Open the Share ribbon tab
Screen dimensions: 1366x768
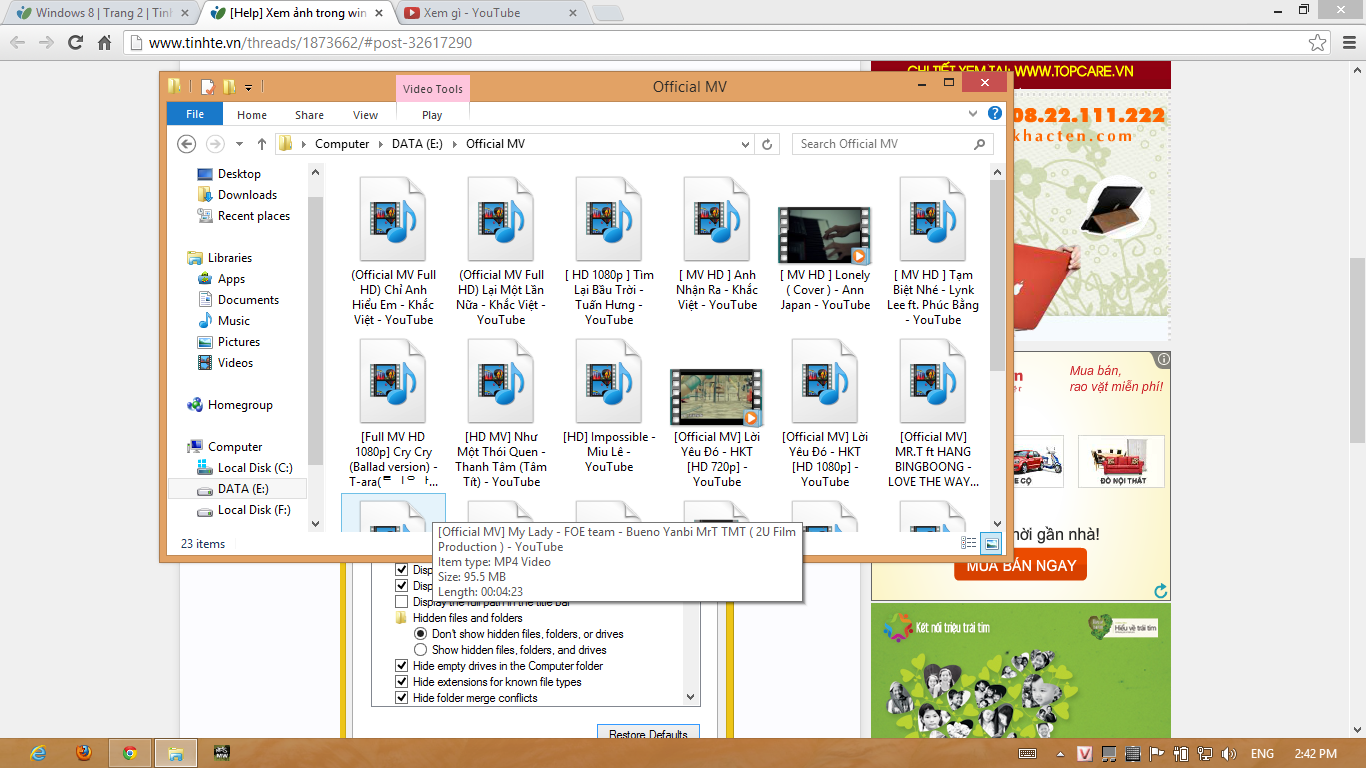(309, 115)
